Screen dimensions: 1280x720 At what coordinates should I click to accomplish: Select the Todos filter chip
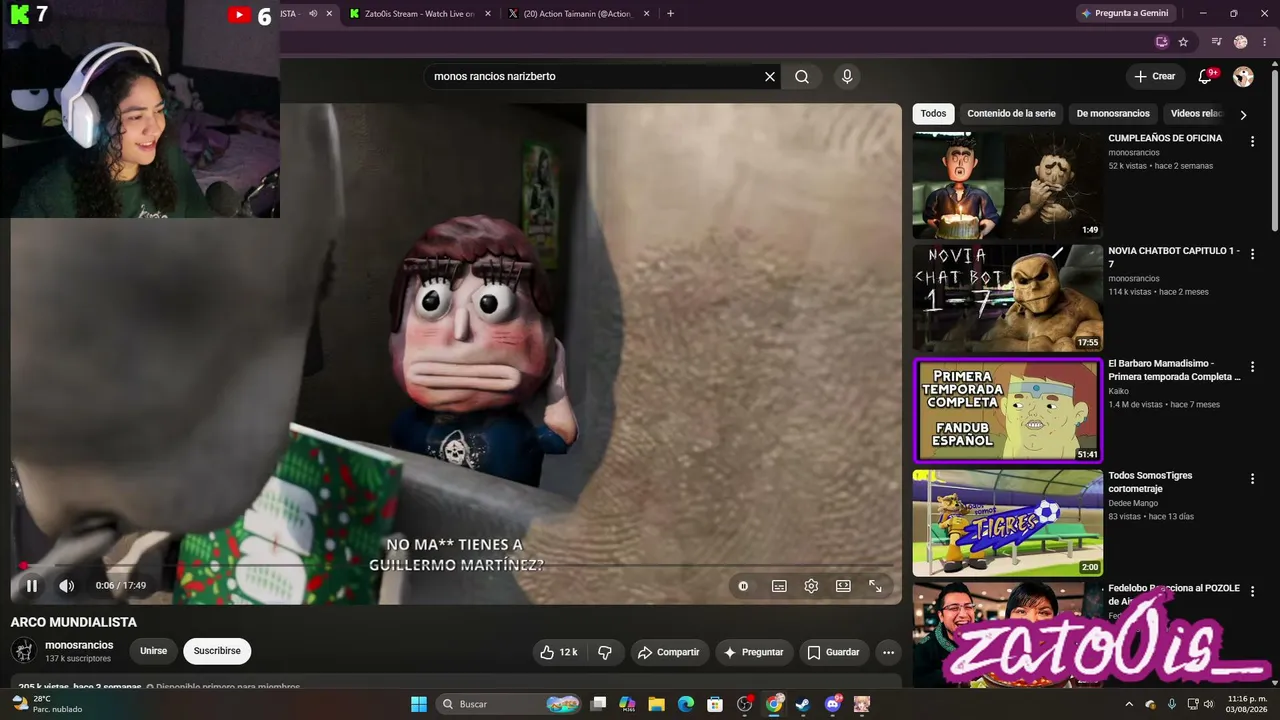tap(933, 114)
